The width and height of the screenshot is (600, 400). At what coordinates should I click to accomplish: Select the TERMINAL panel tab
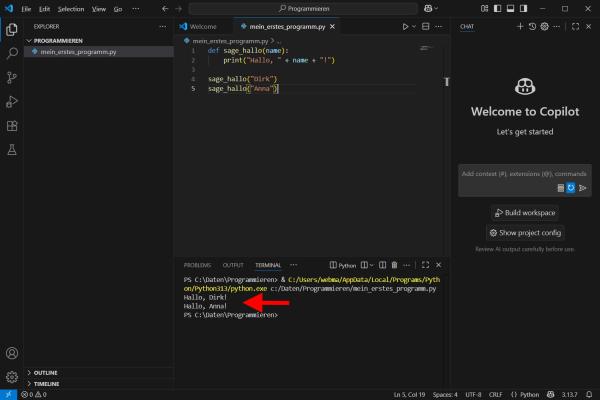tap(268, 265)
